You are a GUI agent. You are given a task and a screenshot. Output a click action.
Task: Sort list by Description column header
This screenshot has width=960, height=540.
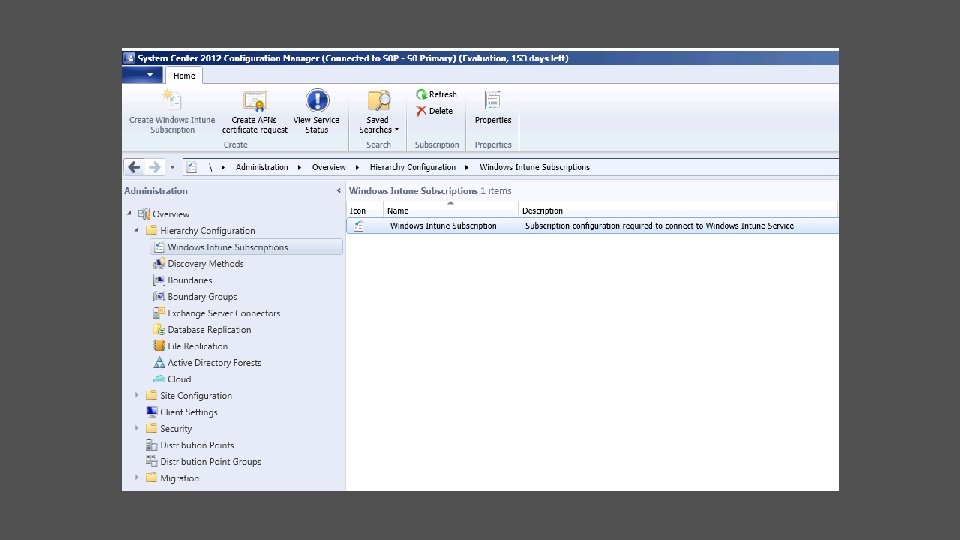(678, 211)
